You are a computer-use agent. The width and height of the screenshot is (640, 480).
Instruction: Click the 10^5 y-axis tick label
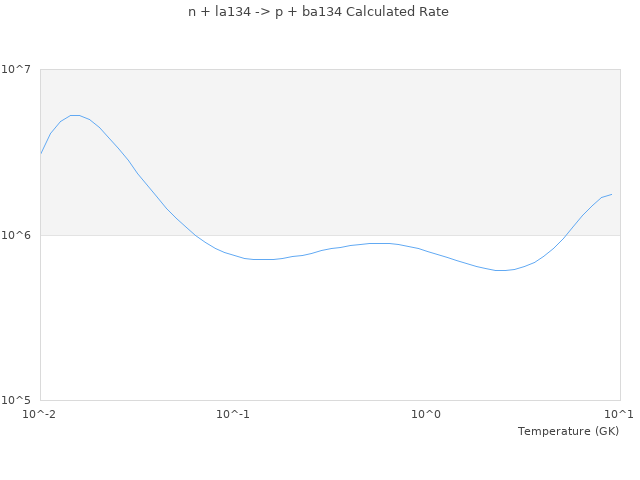17,401
